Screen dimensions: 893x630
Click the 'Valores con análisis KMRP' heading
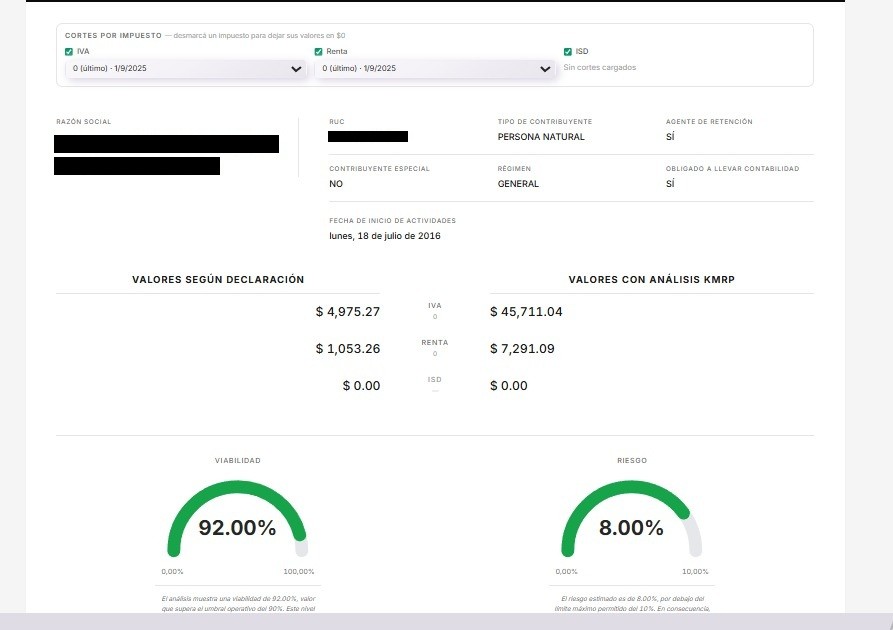coord(652,280)
